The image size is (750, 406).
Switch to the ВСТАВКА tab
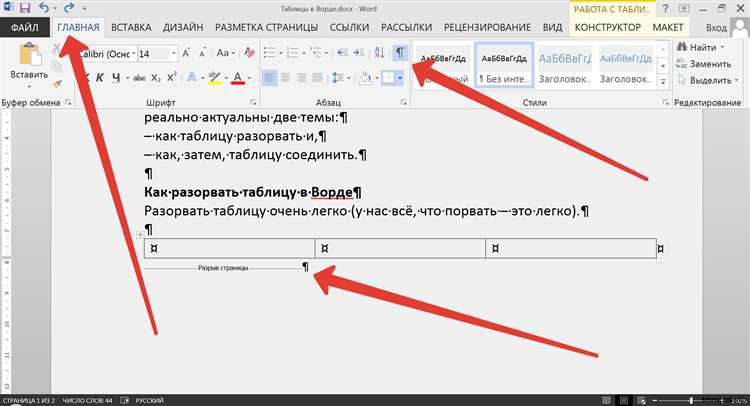[x=131, y=28]
